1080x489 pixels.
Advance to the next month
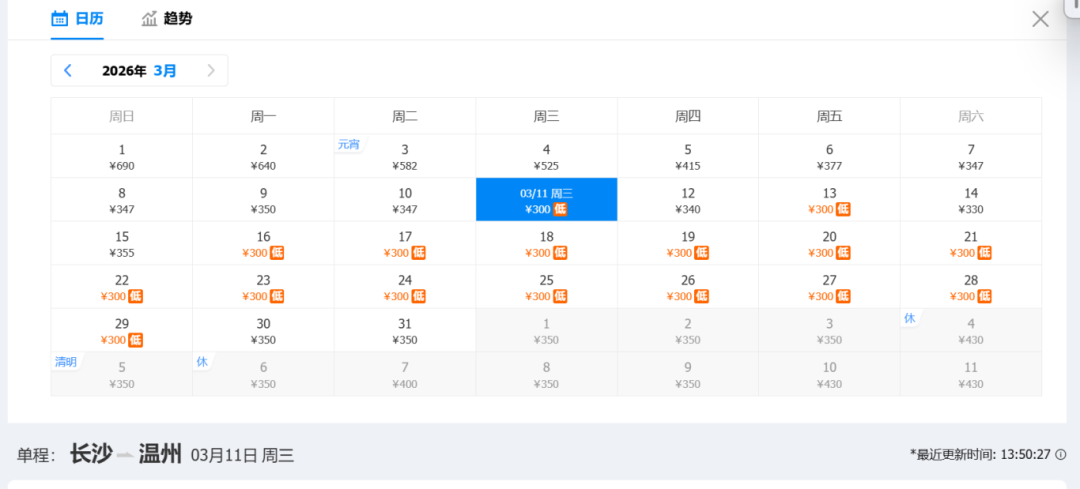coord(211,70)
